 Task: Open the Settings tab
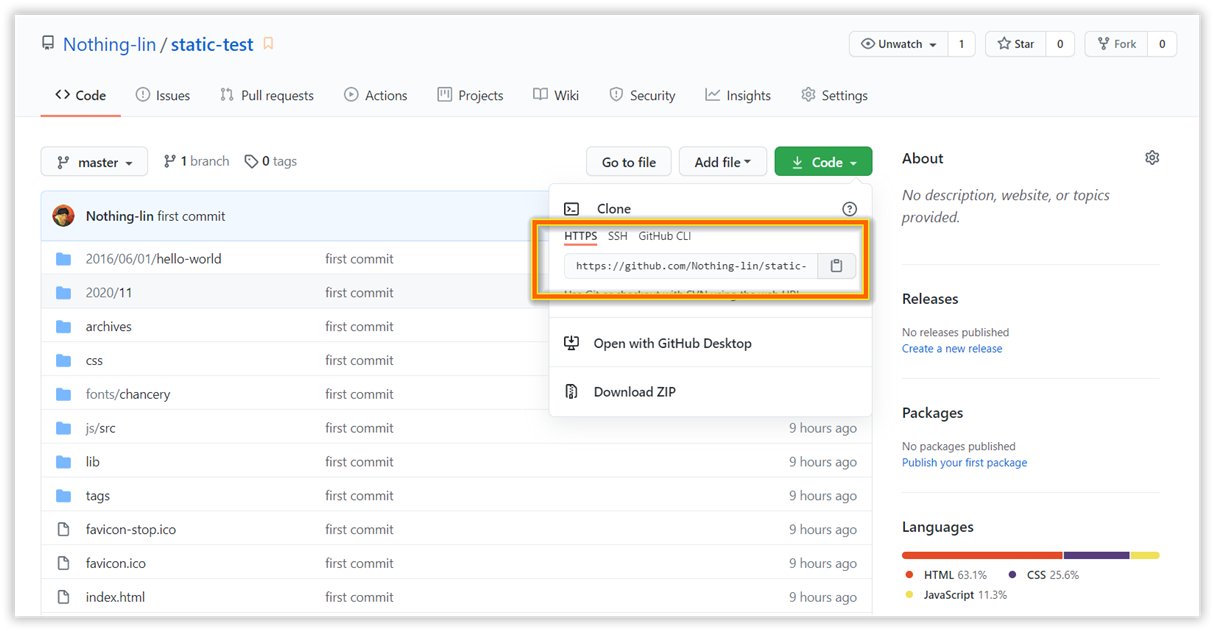pyautogui.click(x=834, y=96)
